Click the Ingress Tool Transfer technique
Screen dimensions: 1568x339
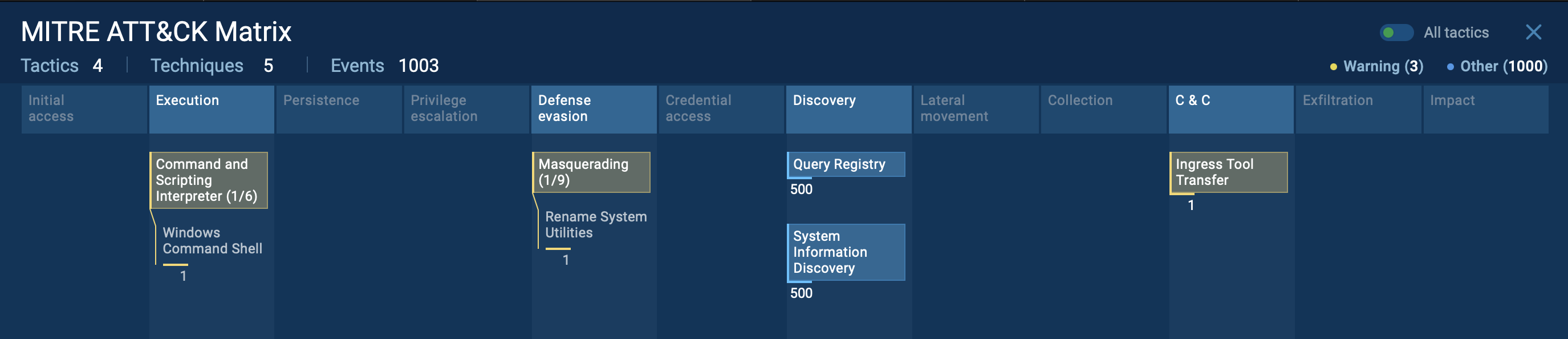tap(1228, 172)
